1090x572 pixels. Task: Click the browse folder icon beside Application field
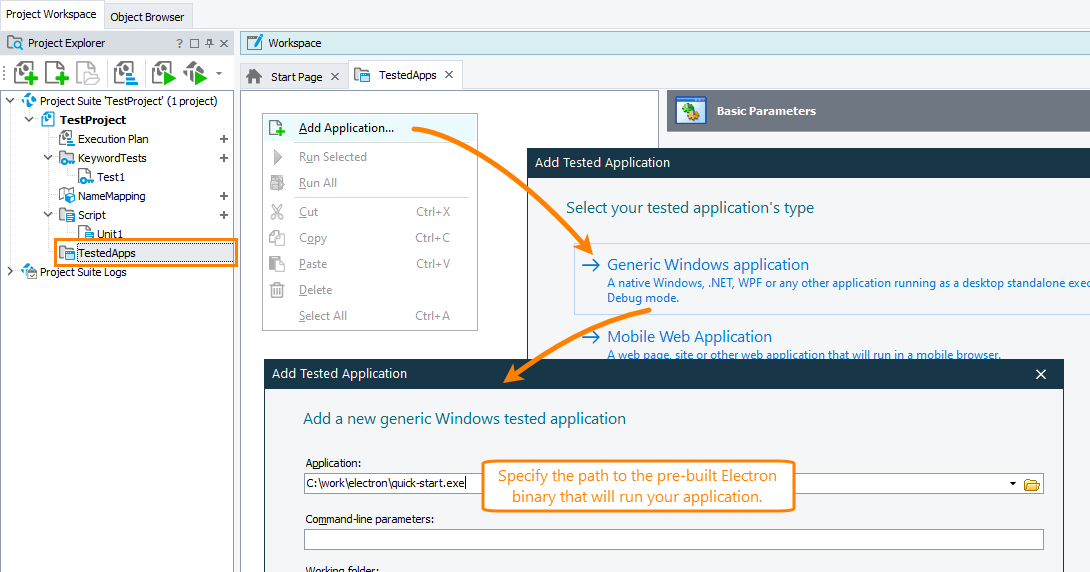[x=1032, y=485]
